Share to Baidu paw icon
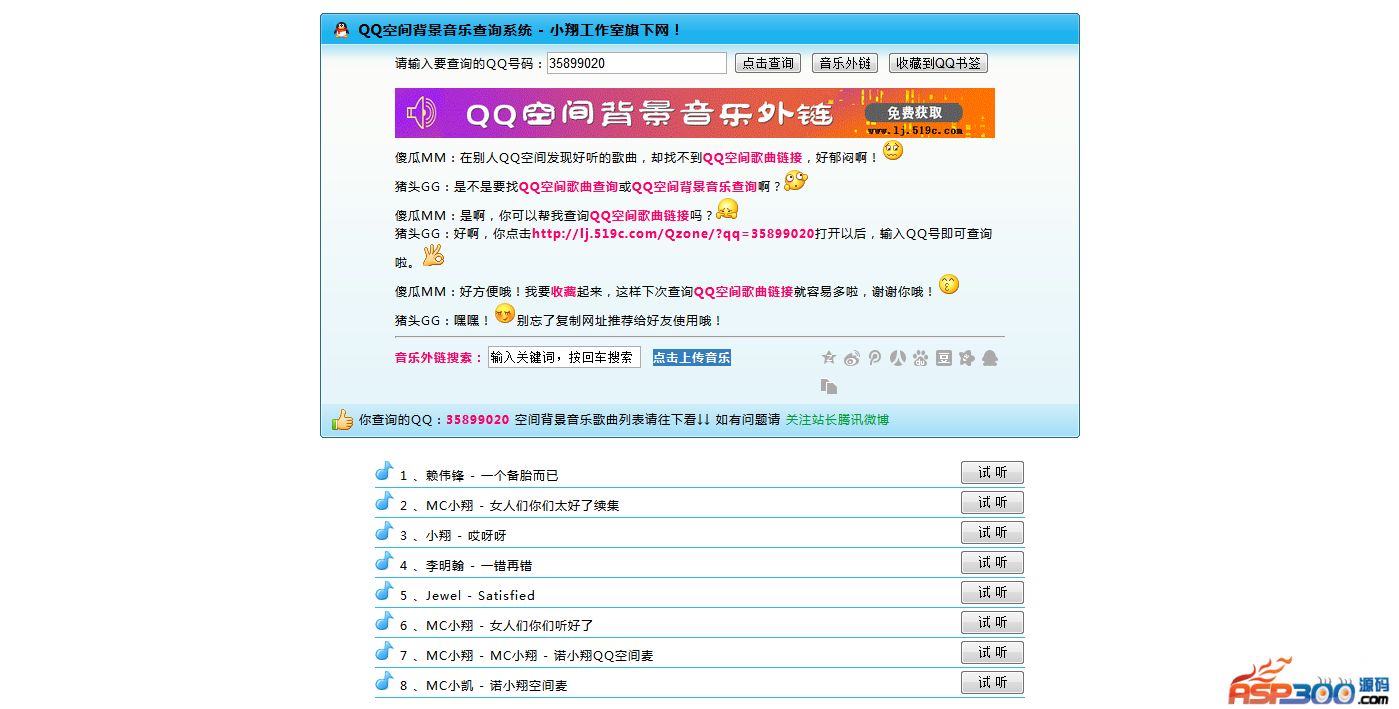1399x709 pixels. 920,358
